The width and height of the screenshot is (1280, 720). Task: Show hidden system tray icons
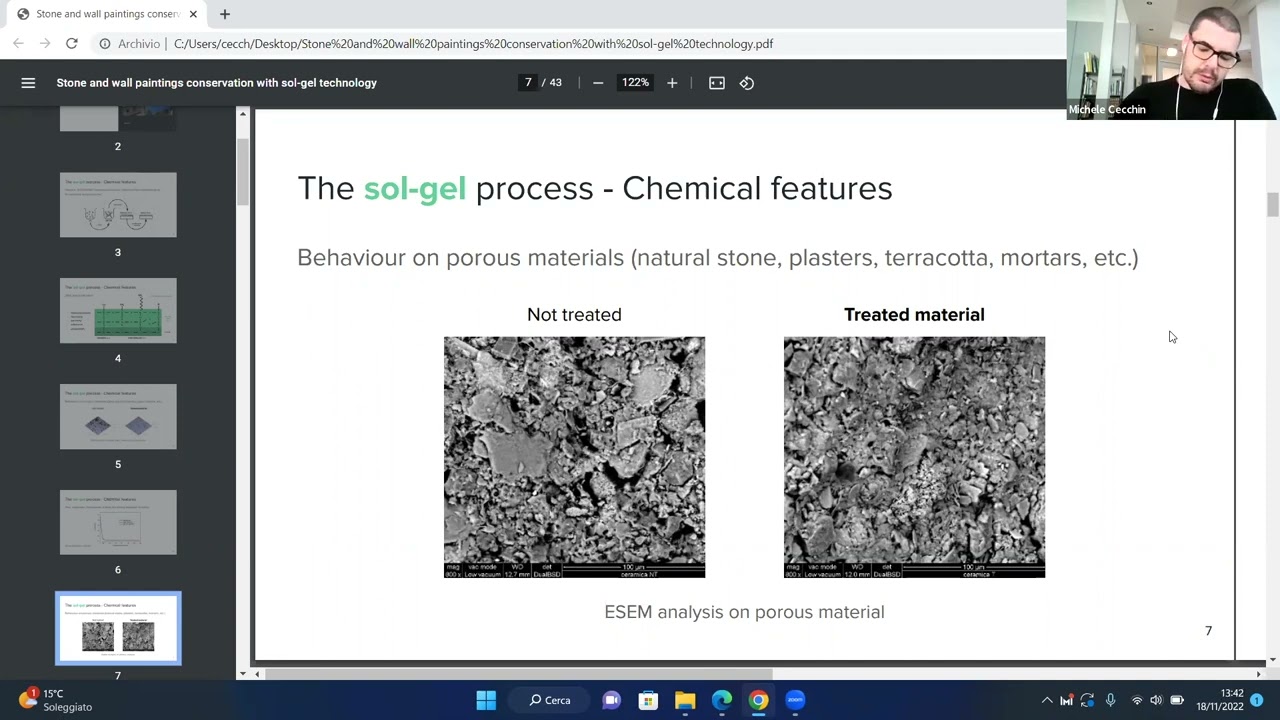click(x=1047, y=700)
